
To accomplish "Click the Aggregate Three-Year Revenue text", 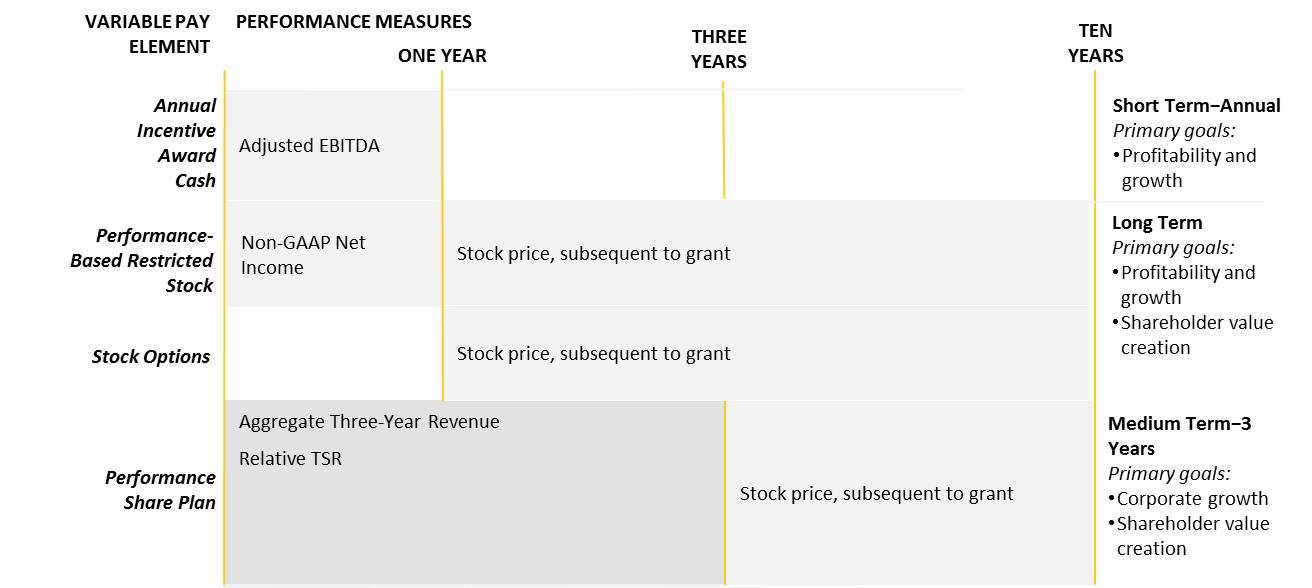I will [369, 422].
